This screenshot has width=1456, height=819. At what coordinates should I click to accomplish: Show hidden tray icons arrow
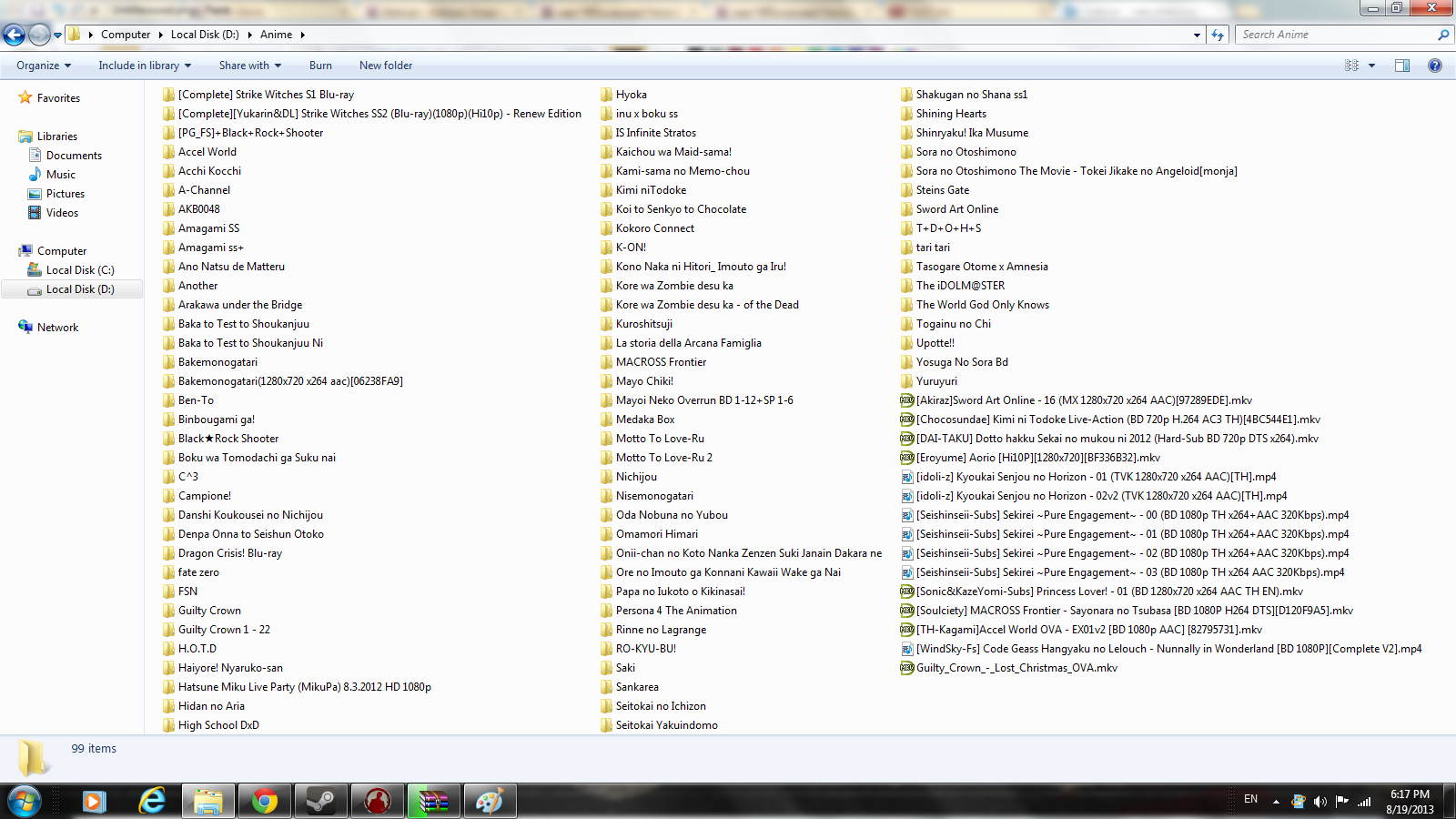point(1276,802)
